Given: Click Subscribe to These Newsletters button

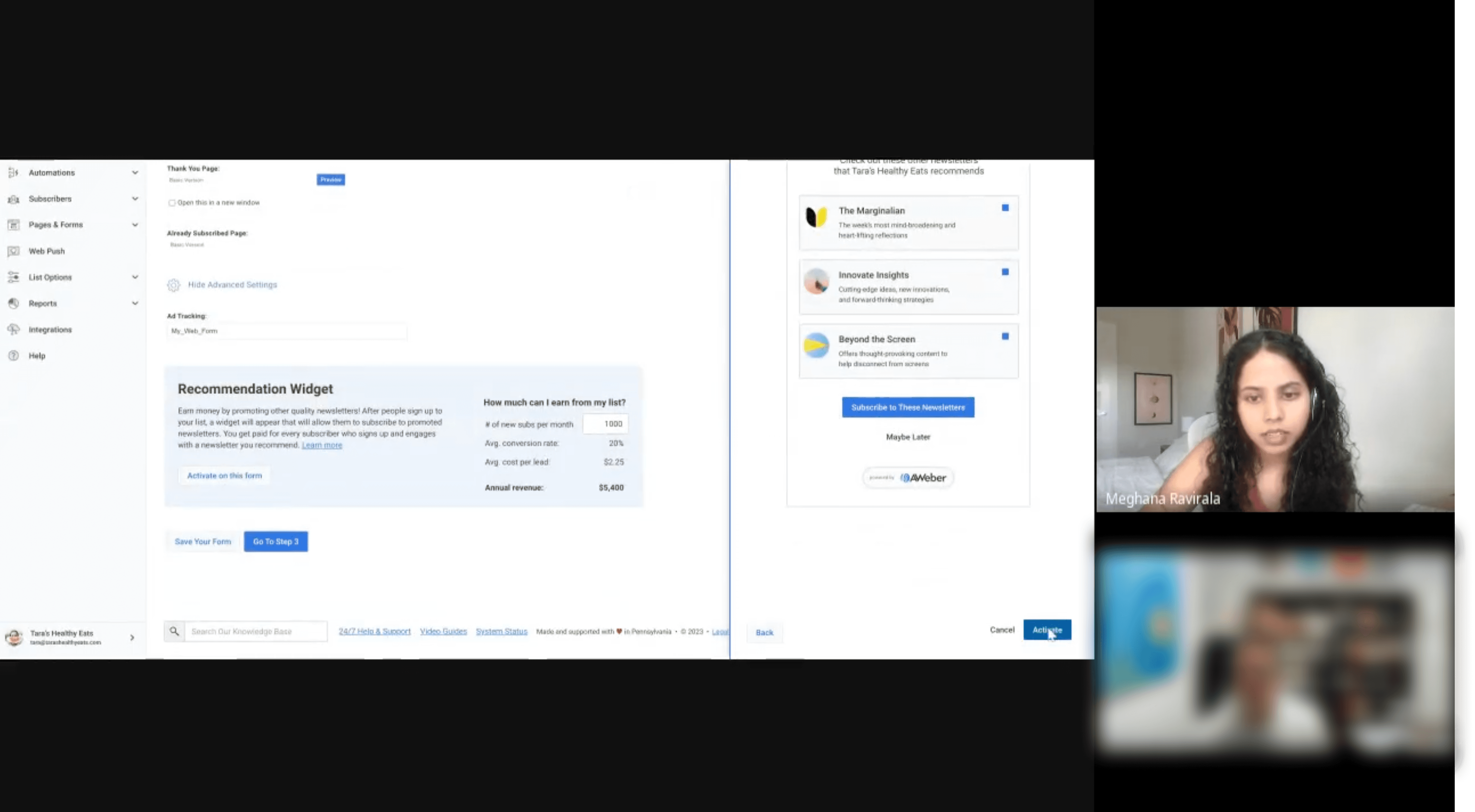Looking at the screenshot, I should 908,407.
